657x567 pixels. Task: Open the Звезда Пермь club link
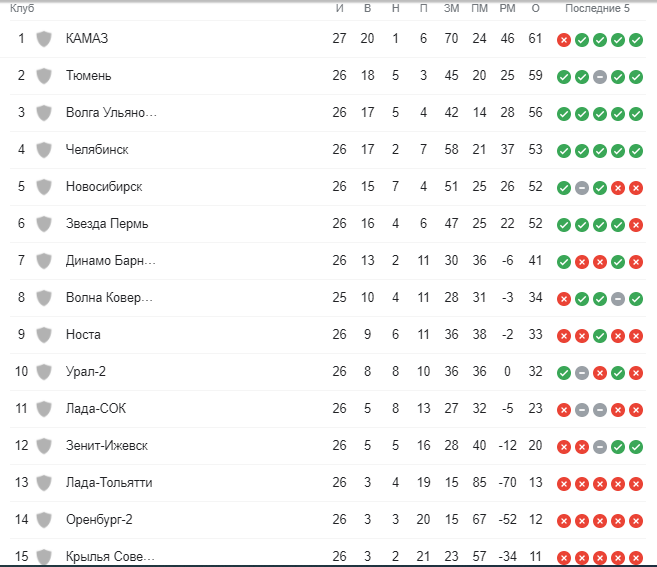pyautogui.click(x=106, y=224)
